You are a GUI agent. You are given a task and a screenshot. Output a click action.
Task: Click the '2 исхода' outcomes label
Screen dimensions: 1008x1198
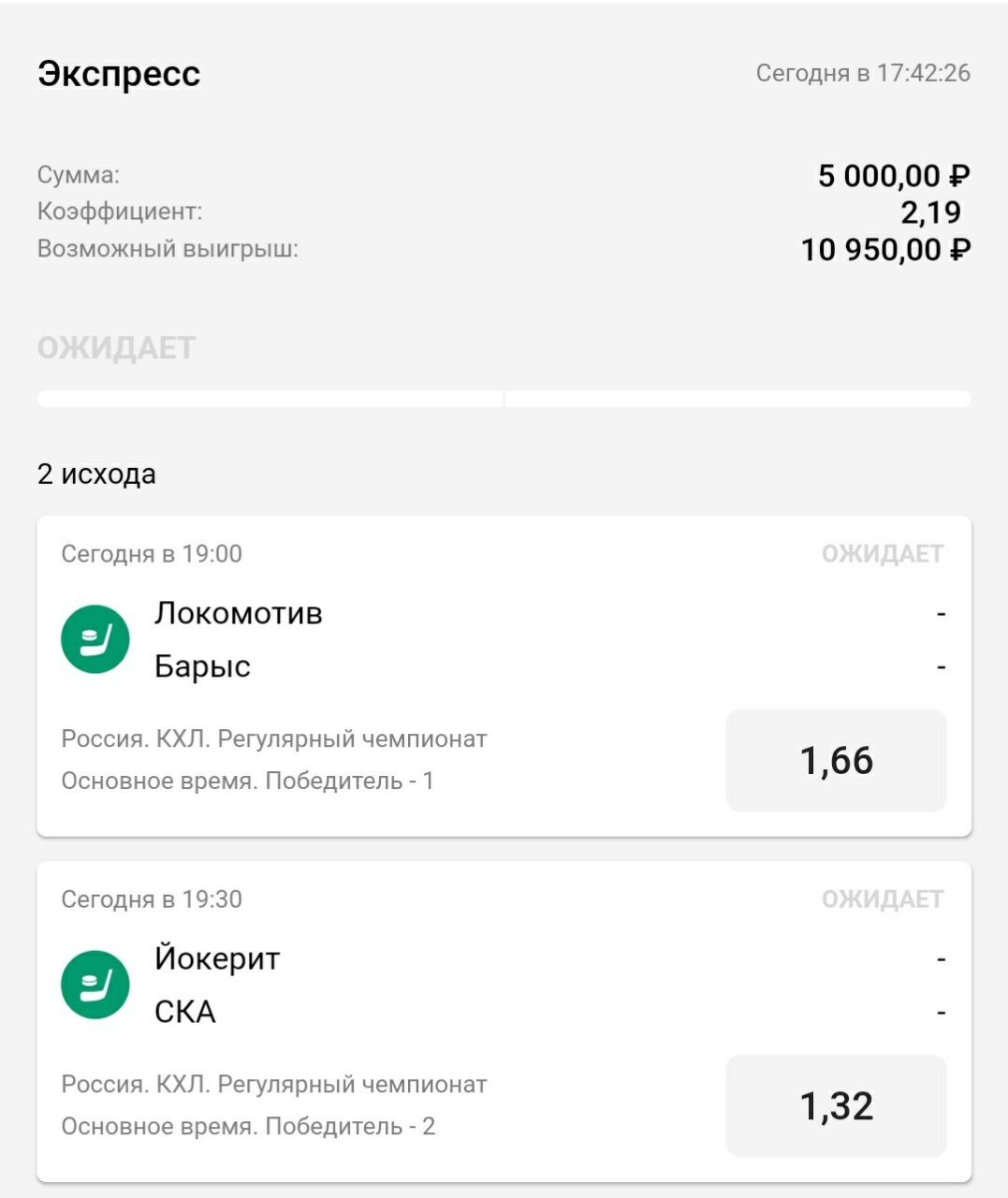click(x=96, y=475)
